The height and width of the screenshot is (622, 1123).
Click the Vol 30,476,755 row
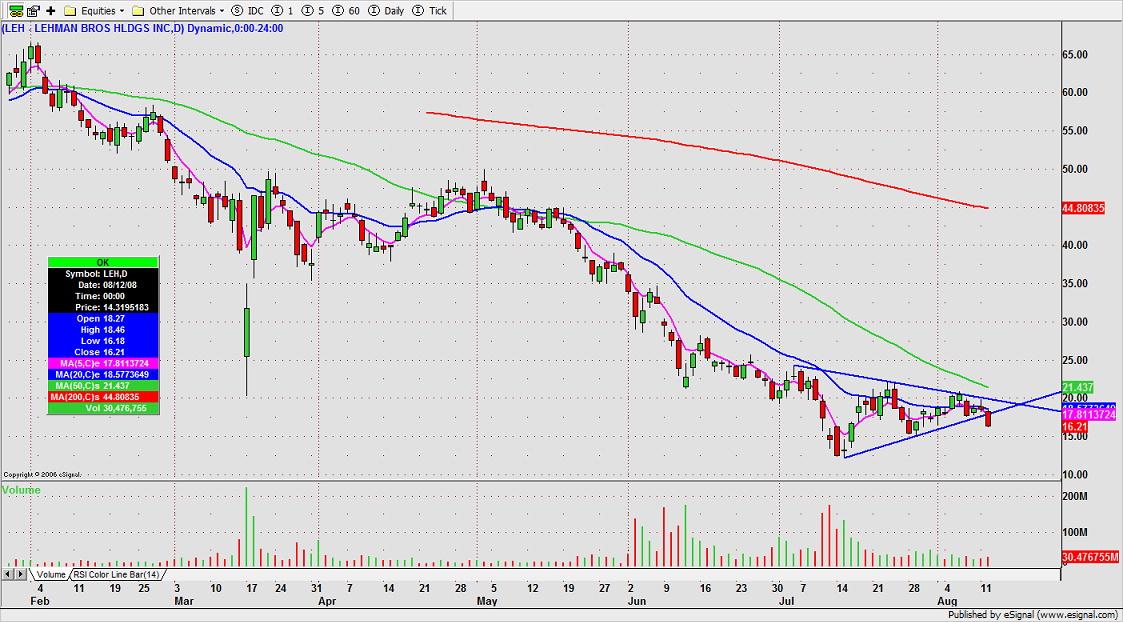[103, 408]
